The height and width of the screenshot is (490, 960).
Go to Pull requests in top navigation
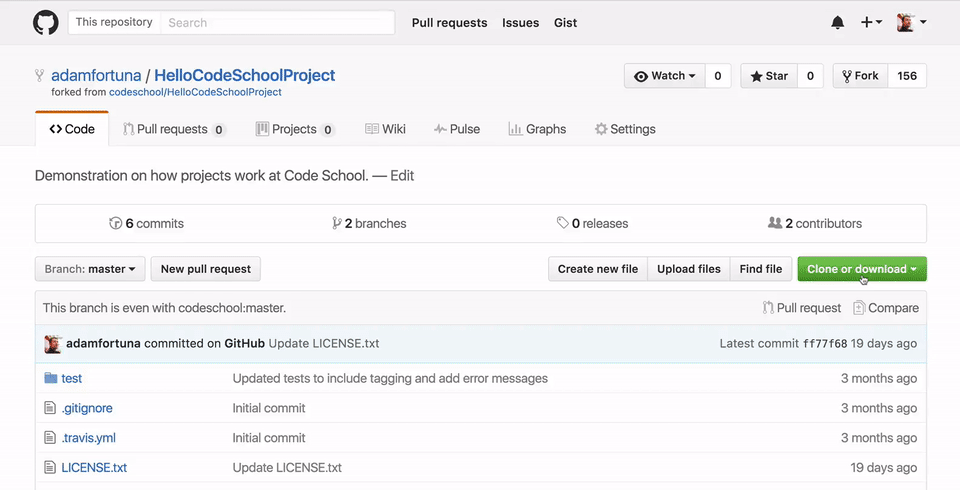point(449,23)
